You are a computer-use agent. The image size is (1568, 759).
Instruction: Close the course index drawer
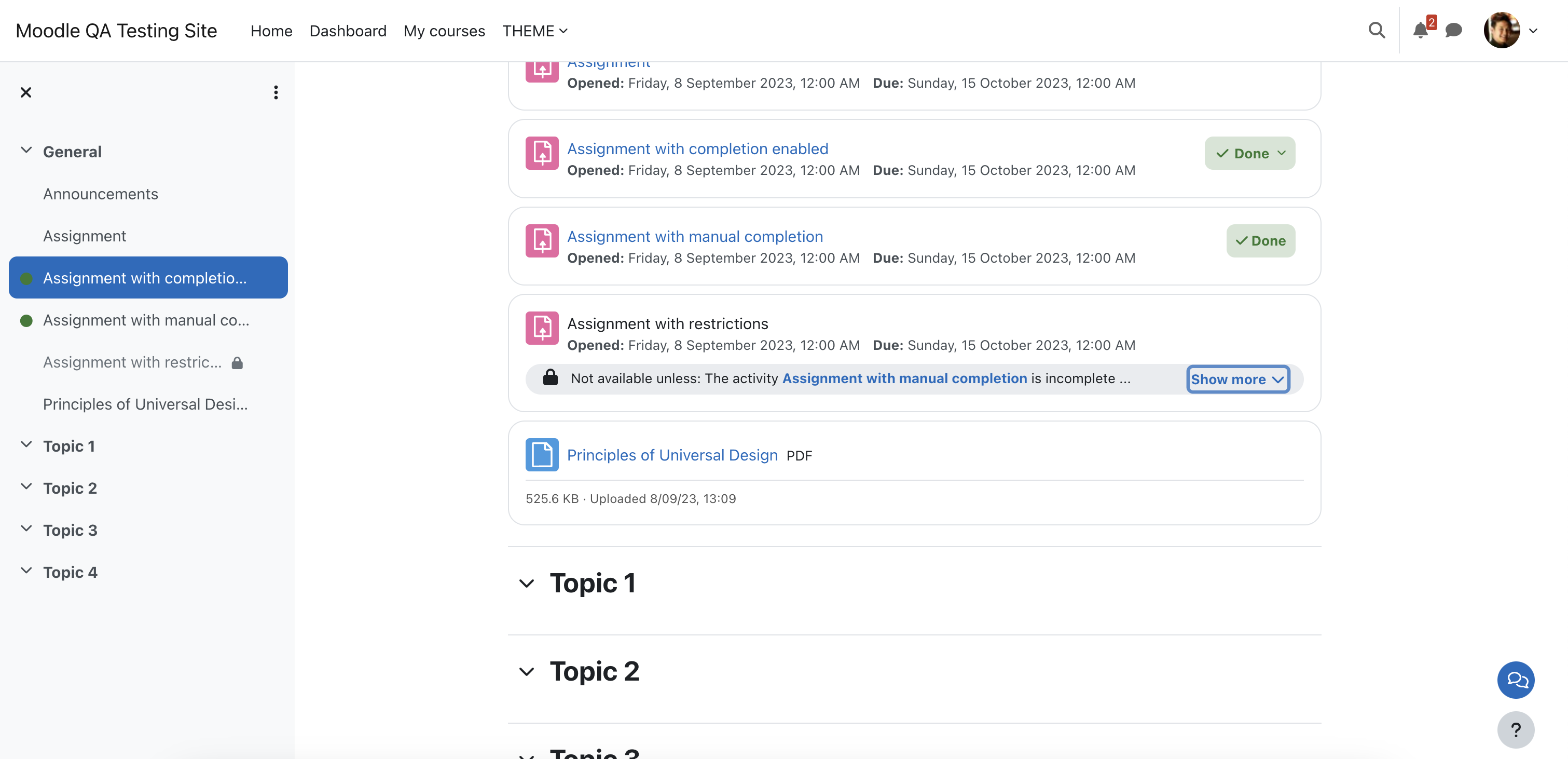(25, 92)
